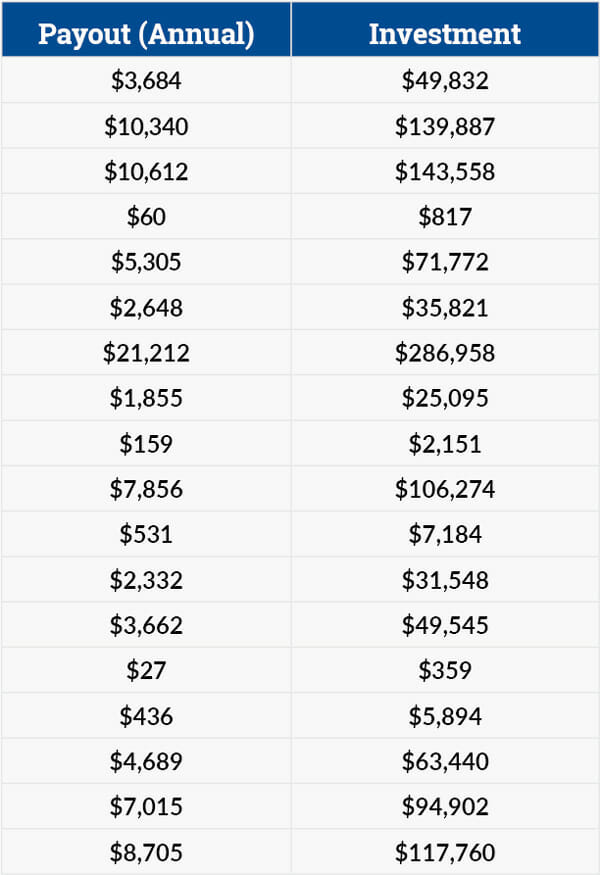This screenshot has width=600, height=875.
Task: Select the $49,832 investment cell
Action: (445, 81)
